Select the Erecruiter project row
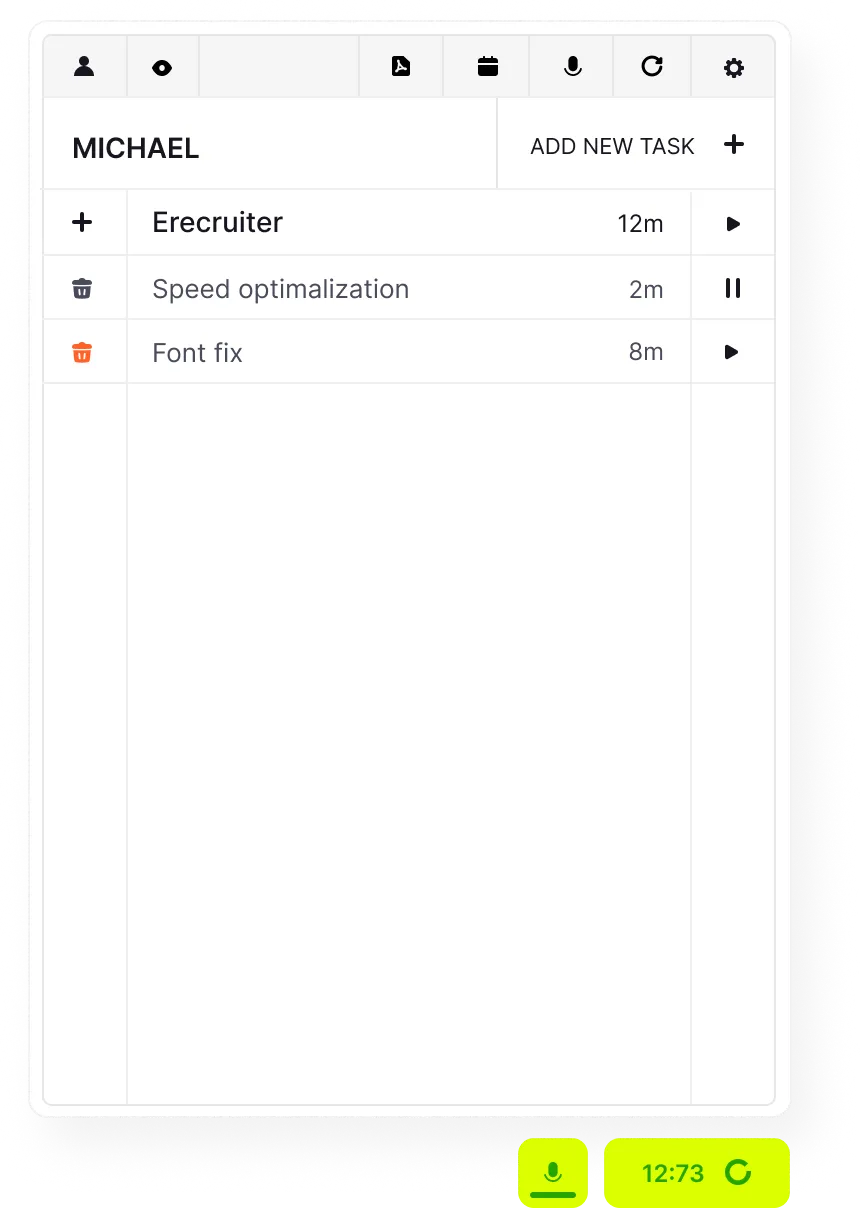Screen dimensions: 860x1208 [408, 222]
